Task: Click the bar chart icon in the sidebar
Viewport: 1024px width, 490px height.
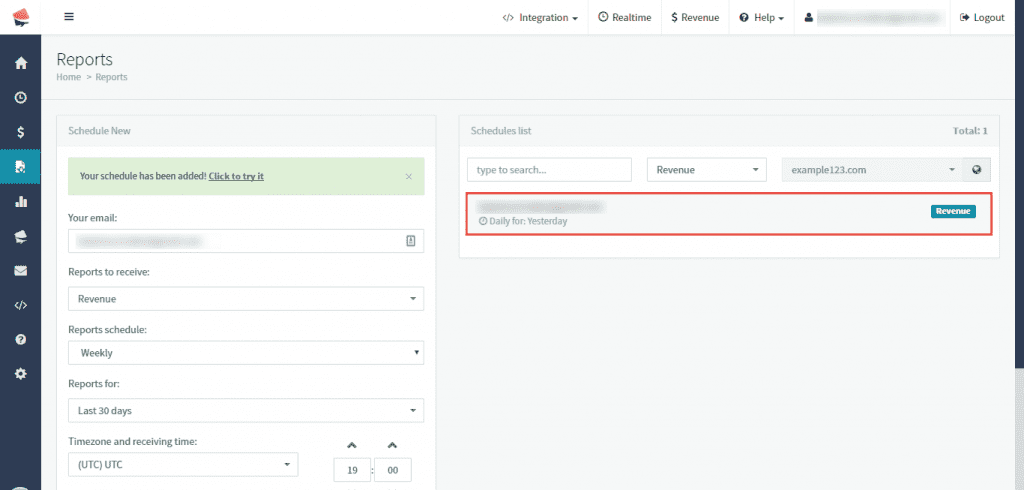Action: coord(20,201)
